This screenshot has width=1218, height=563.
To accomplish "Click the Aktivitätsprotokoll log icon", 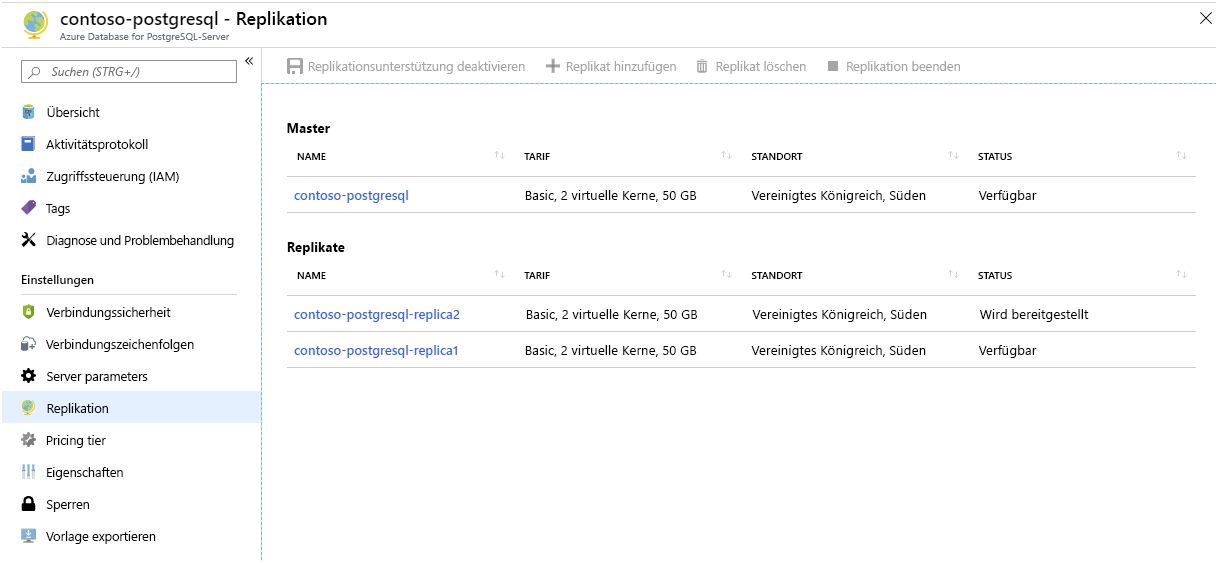I will coord(28,144).
